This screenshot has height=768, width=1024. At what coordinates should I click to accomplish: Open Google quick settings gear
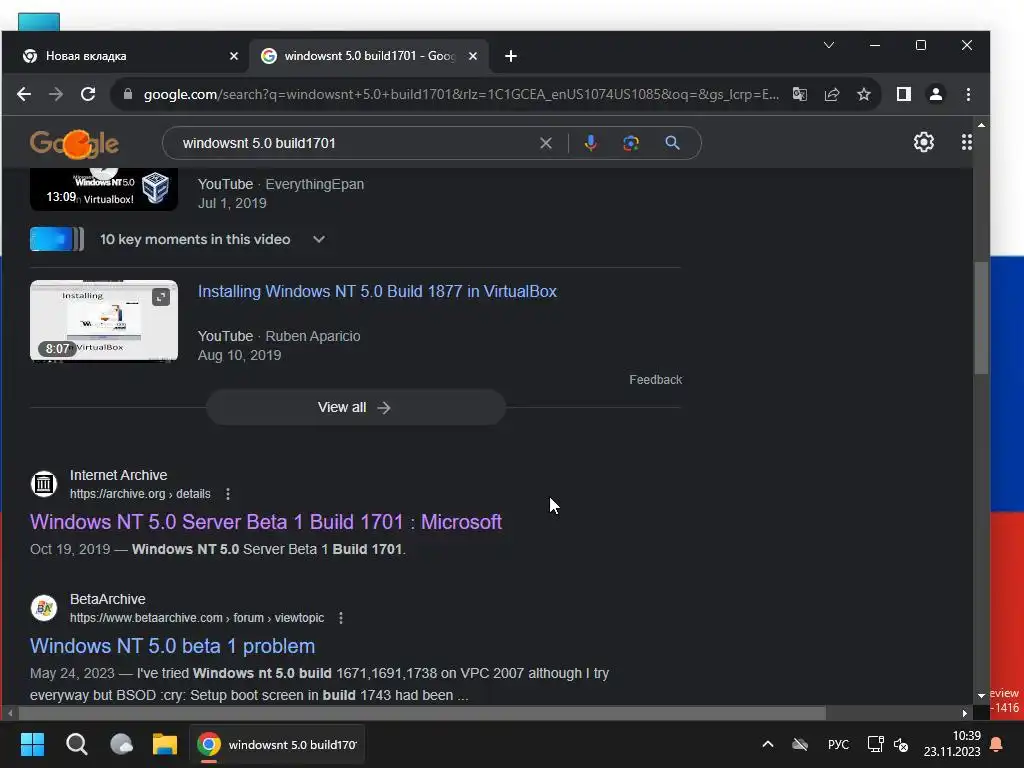(x=923, y=142)
